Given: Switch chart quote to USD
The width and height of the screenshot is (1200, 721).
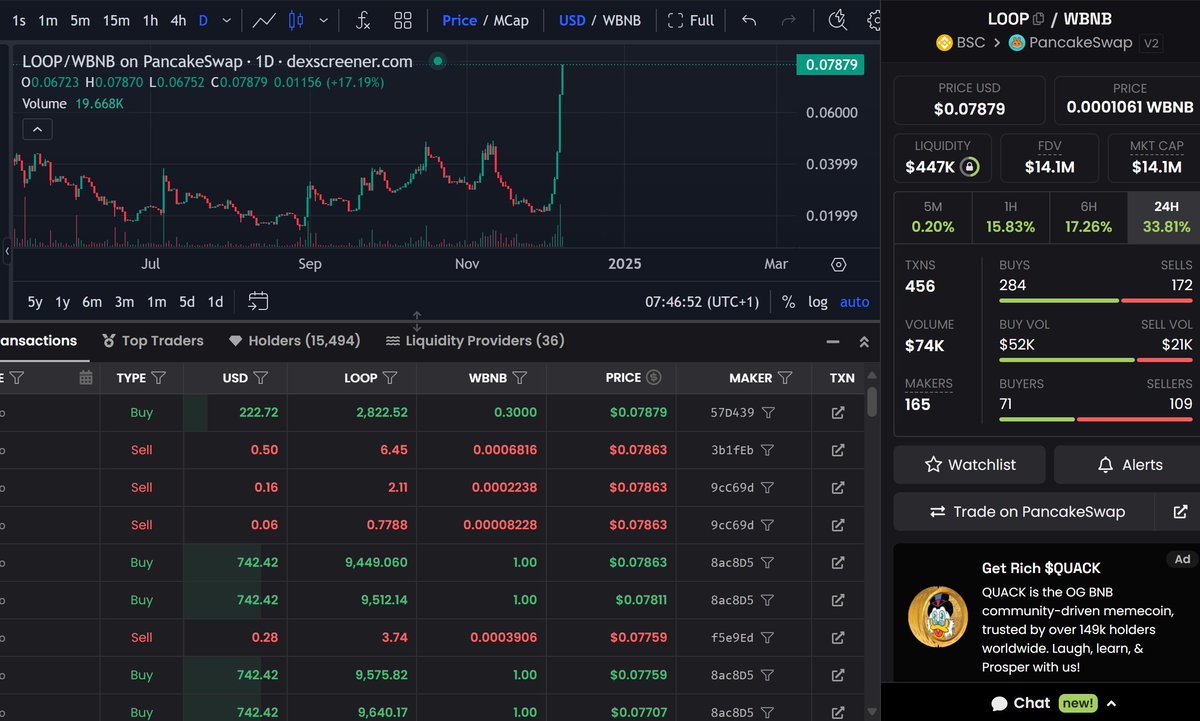Looking at the screenshot, I should pos(572,20).
